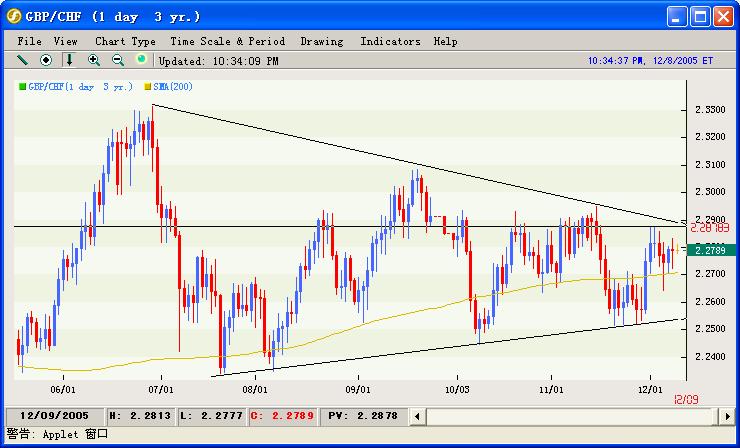Click the 2.3300 price axis label
Image resolution: width=740 pixels, height=448 pixels.
point(710,110)
